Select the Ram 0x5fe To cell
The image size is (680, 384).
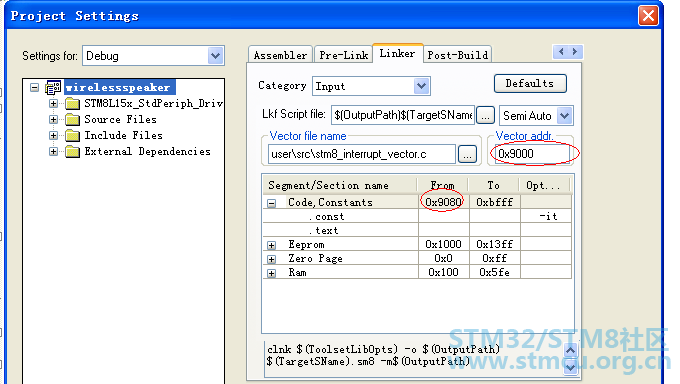coord(494,272)
